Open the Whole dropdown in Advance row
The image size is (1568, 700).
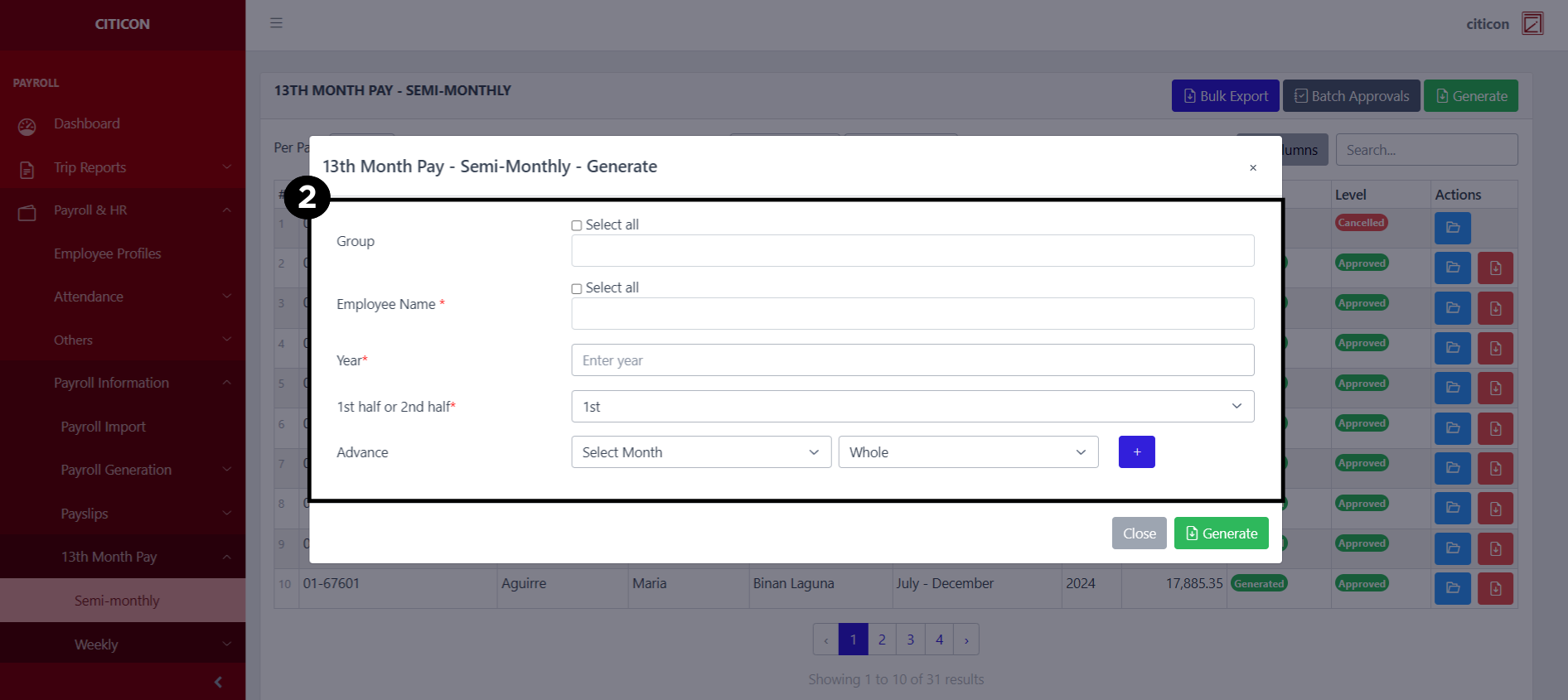click(968, 452)
